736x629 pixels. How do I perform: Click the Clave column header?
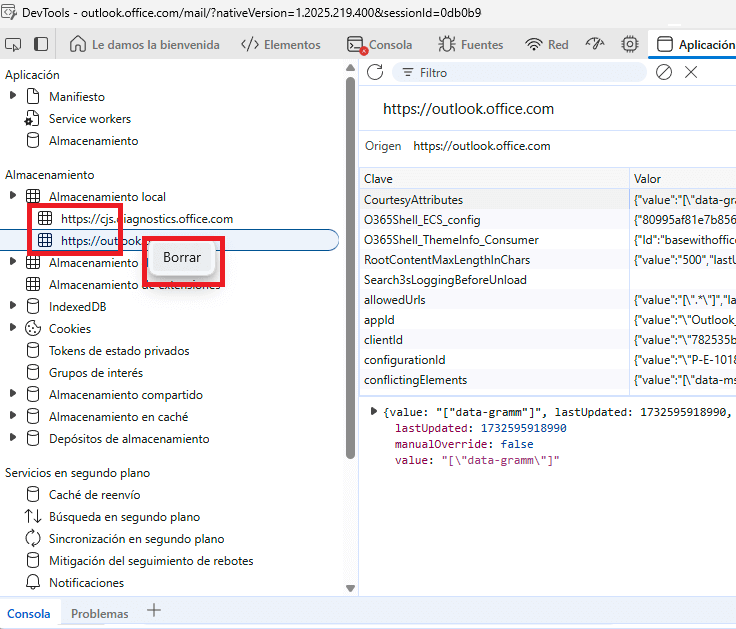click(494, 179)
